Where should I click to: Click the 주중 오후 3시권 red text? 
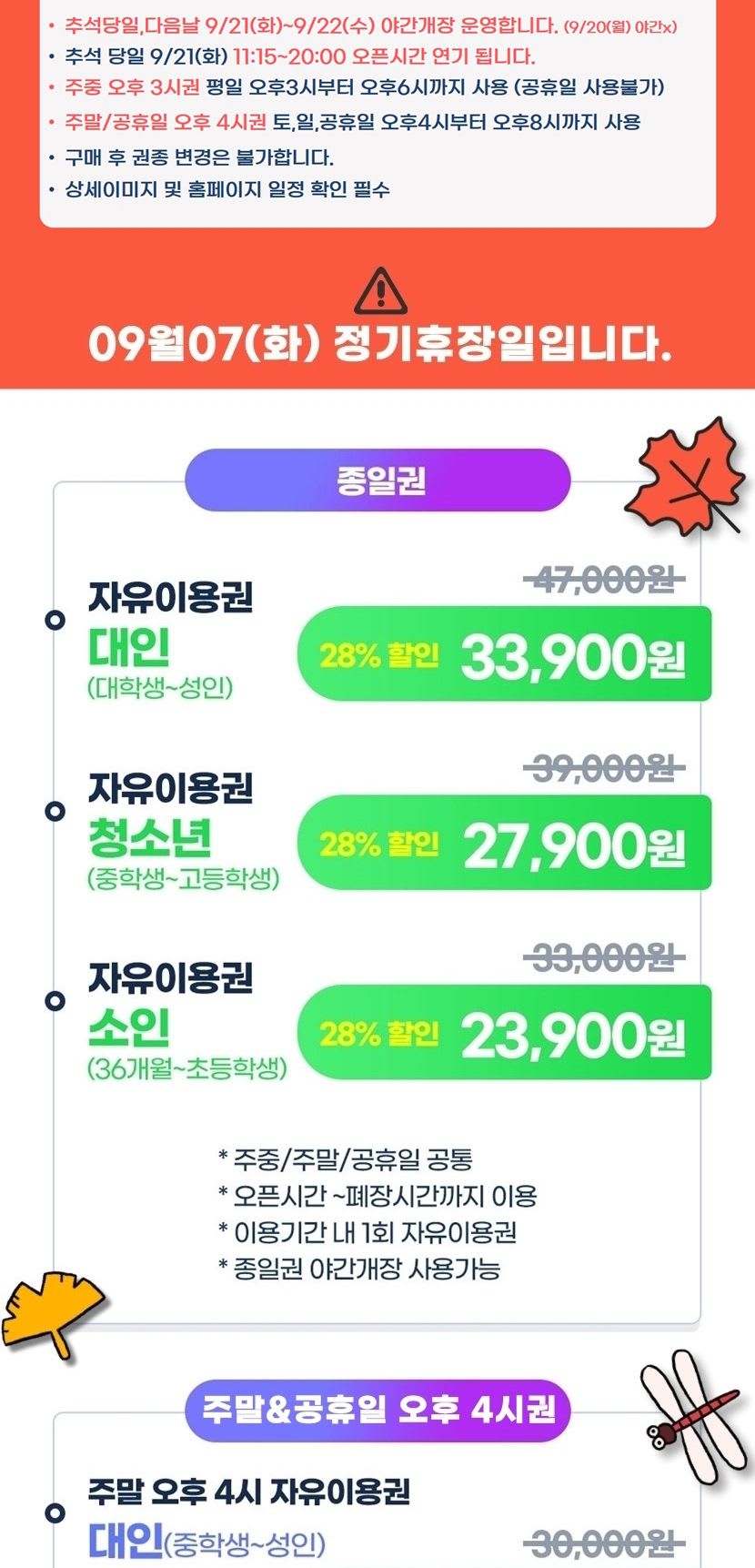(x=132, y=87)
